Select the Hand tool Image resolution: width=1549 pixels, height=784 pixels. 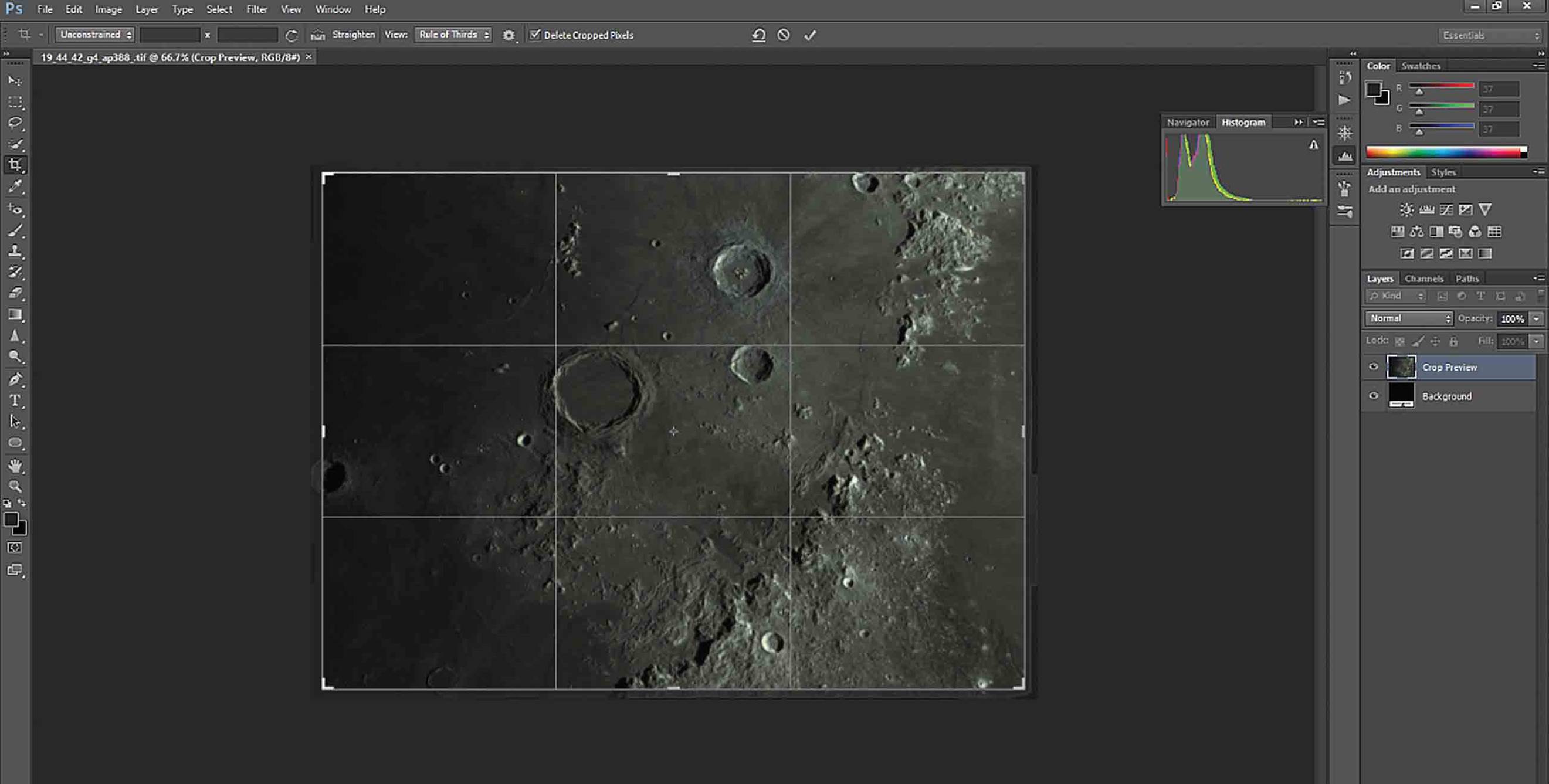(15, 465)
